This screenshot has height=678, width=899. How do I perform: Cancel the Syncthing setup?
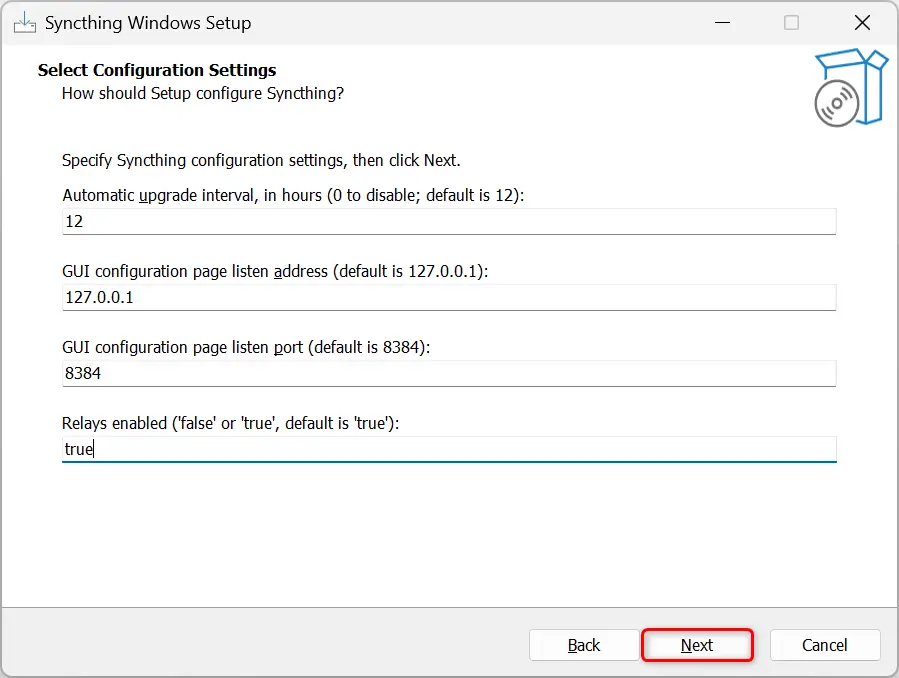pyautogui.click(x=824, y=645)
